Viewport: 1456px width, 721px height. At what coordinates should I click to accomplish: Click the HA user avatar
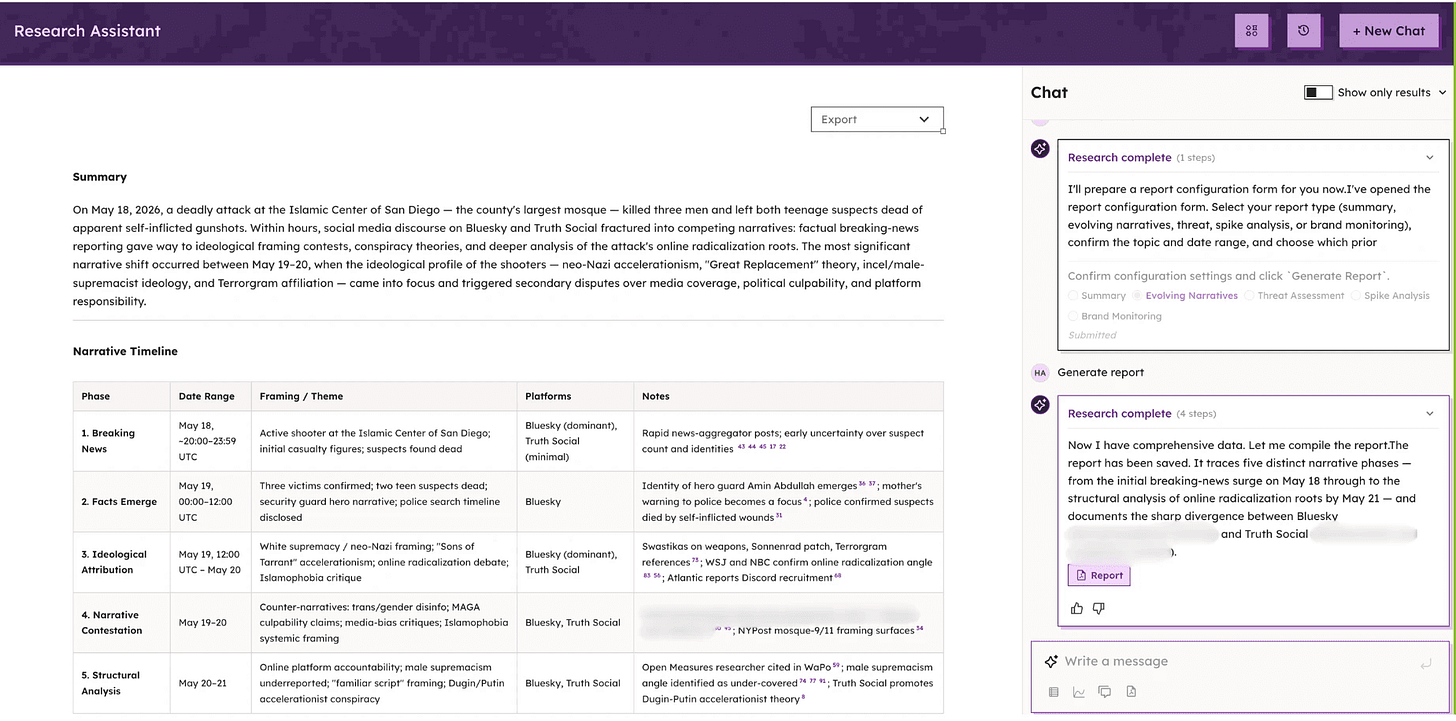(x=1040, y=372)
